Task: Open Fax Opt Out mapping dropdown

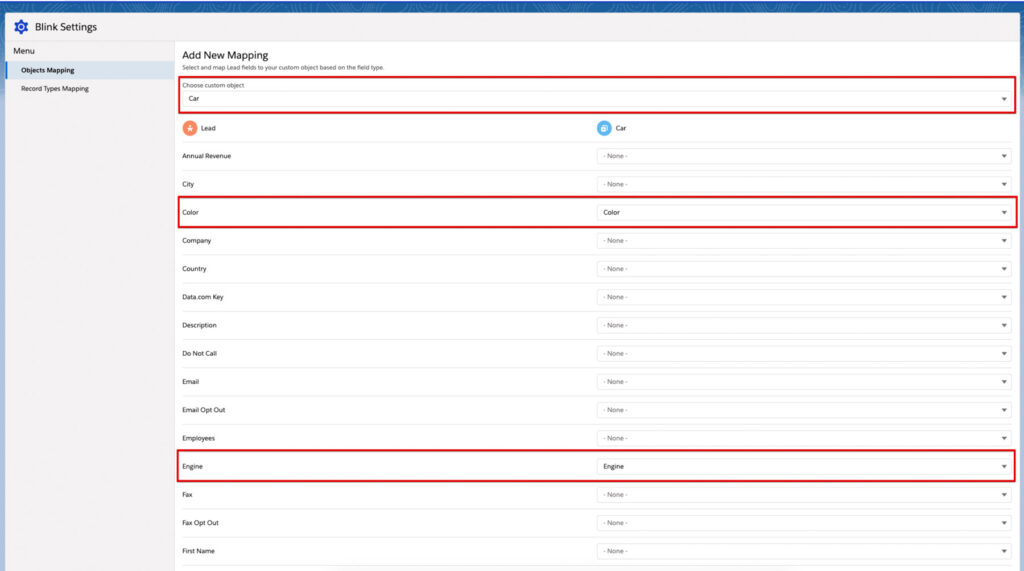Action: (x=804, y=523)
